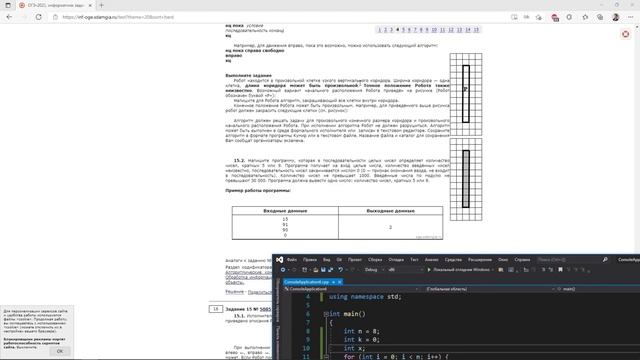The height and width of the screenshot is (360, 640).
Task: Click the bookmark icon in Visual Studio toolbar
Action: (560, 270)
